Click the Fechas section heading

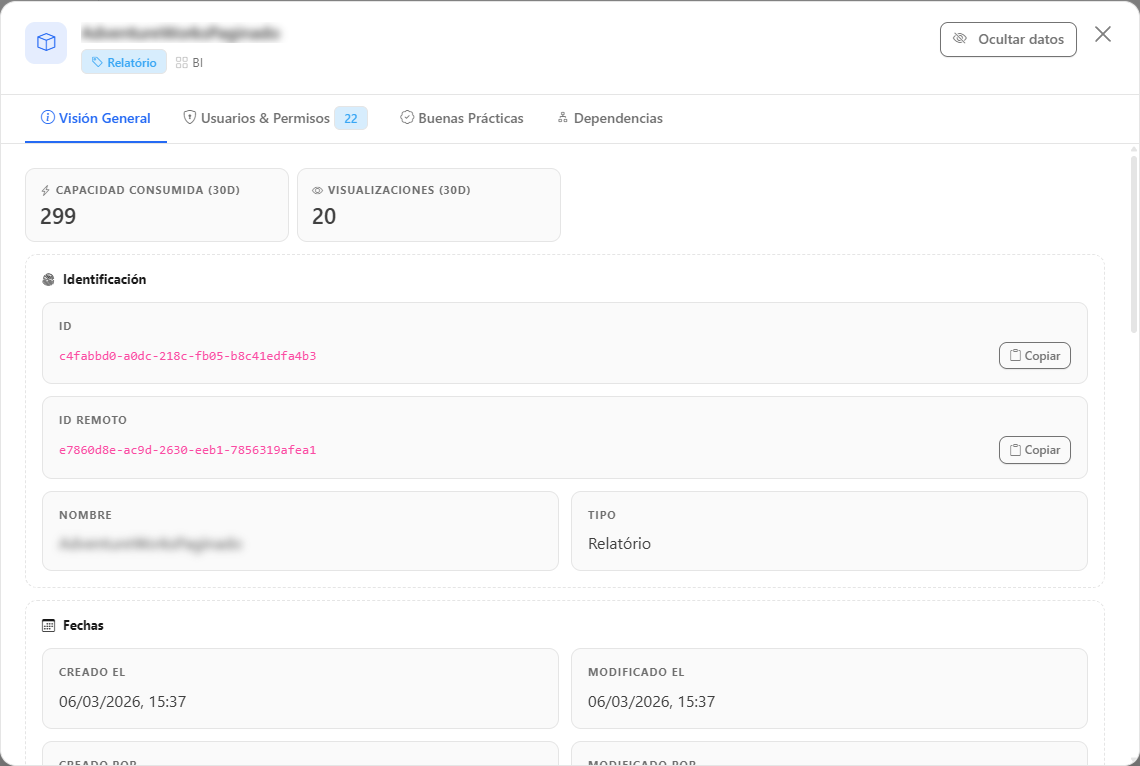pyautogui.click(x=84, y=626)
